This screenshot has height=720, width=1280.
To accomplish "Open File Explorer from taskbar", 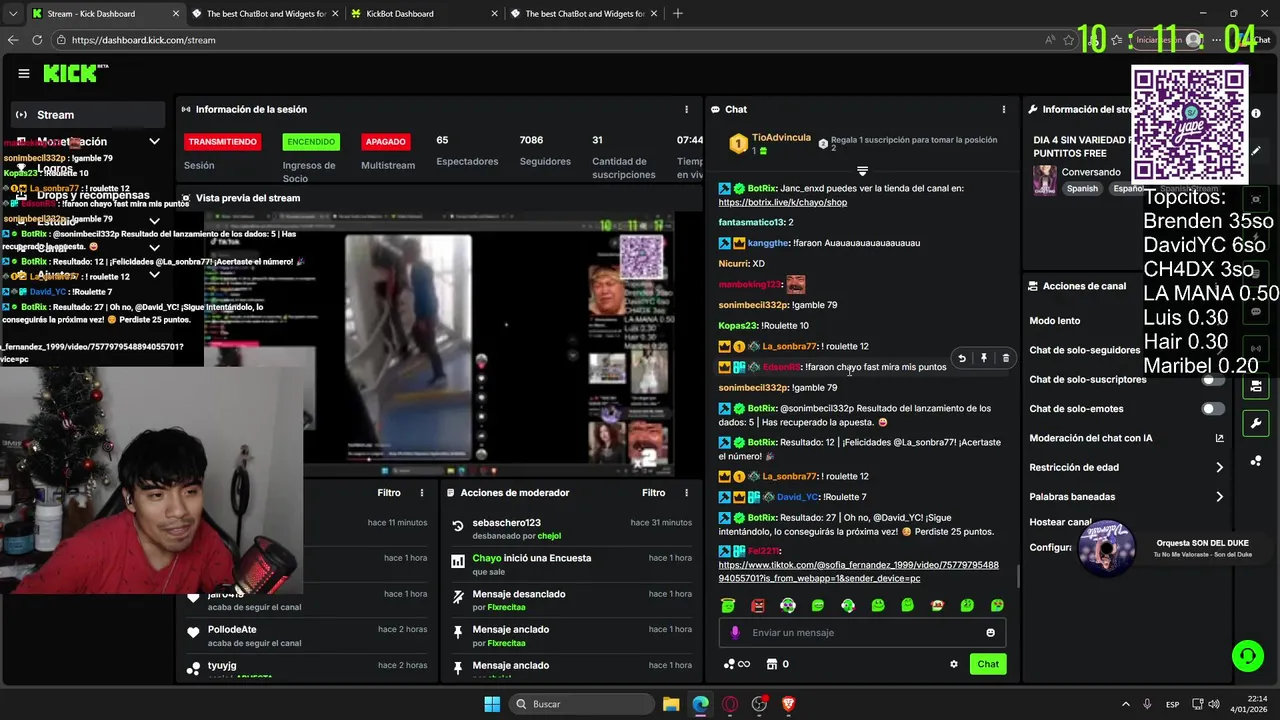I will [671, 704].
